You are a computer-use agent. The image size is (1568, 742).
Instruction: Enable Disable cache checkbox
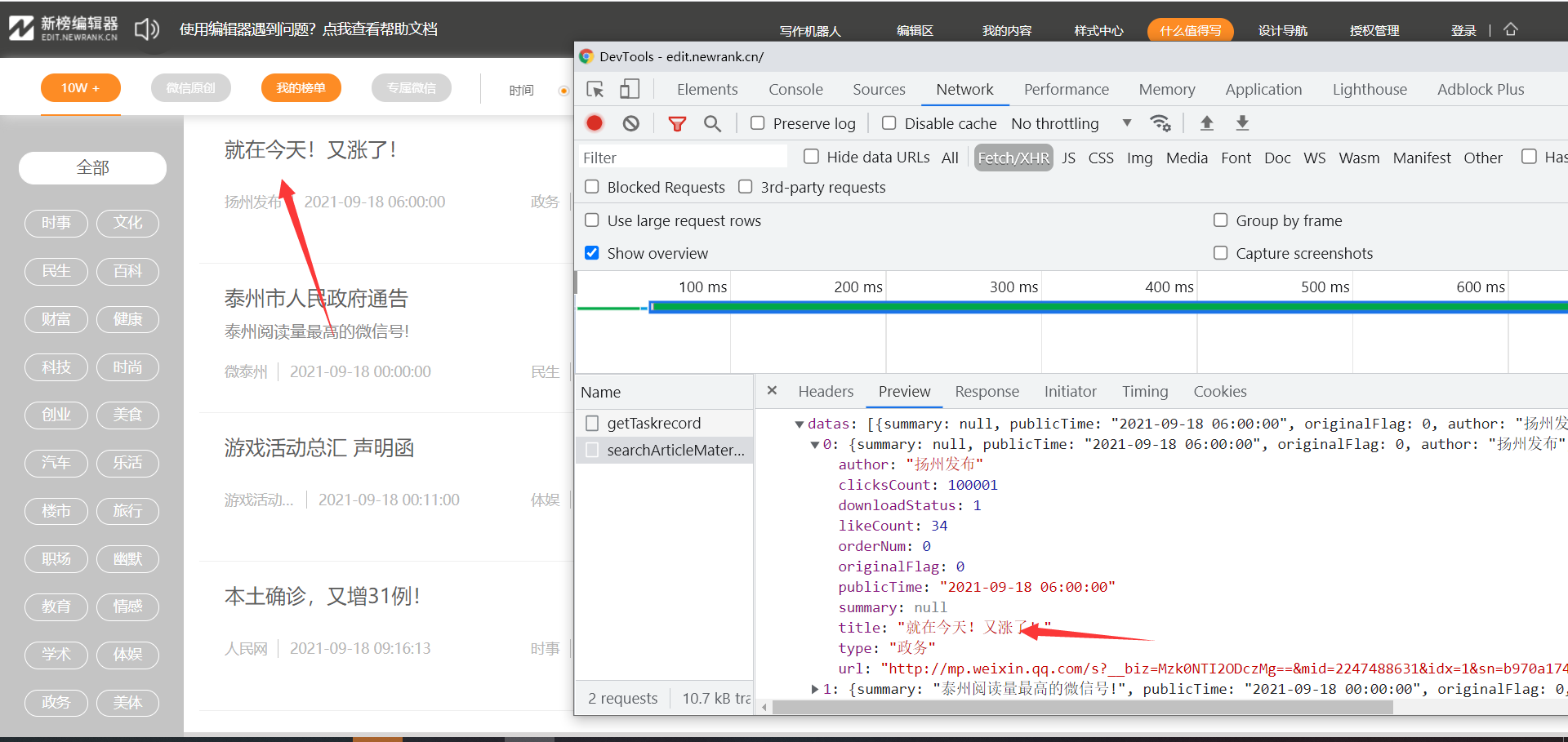(x=889, y=123)
